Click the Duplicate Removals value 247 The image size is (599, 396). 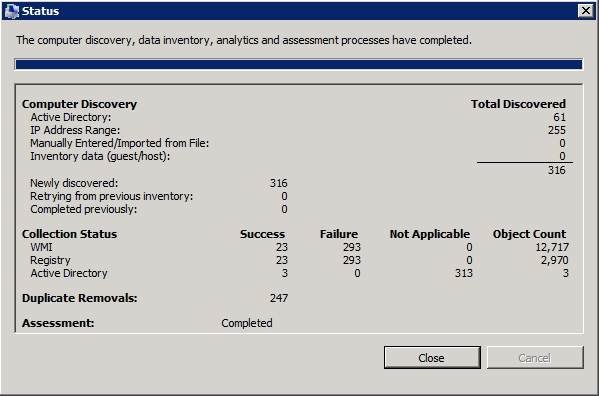point(279,298)
